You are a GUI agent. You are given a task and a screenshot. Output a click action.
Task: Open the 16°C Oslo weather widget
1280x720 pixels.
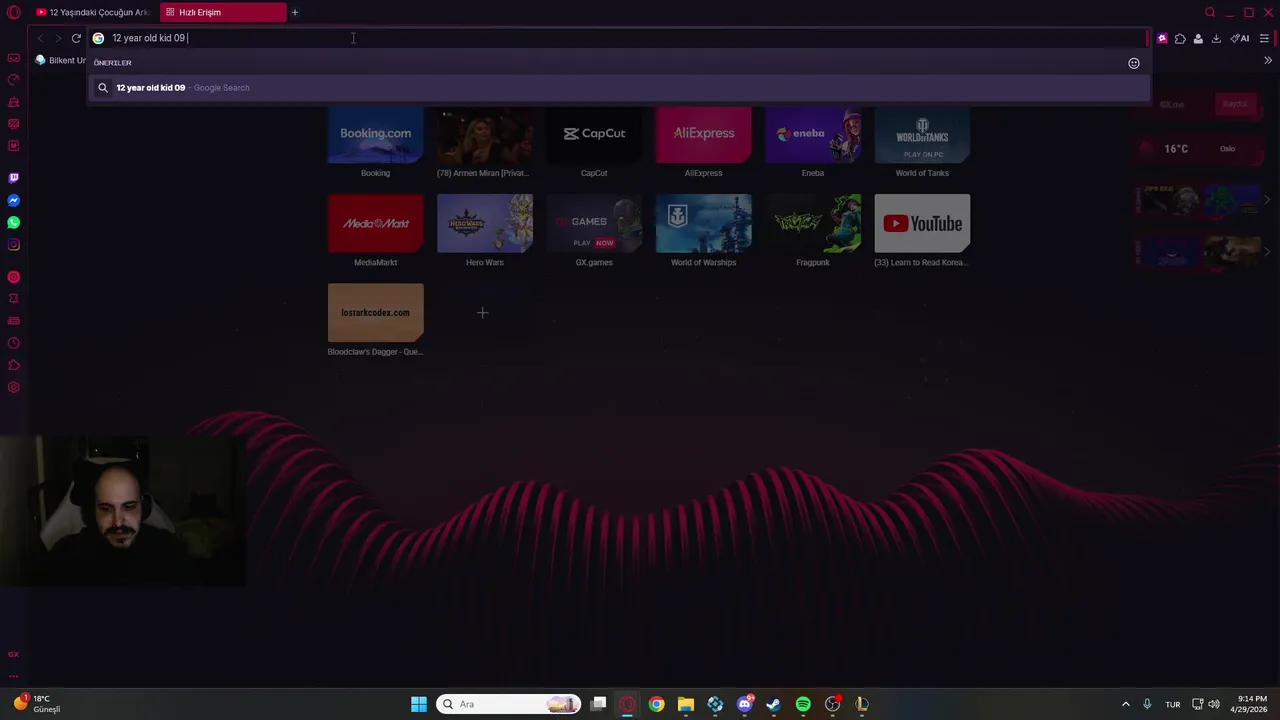point(1200,149)
